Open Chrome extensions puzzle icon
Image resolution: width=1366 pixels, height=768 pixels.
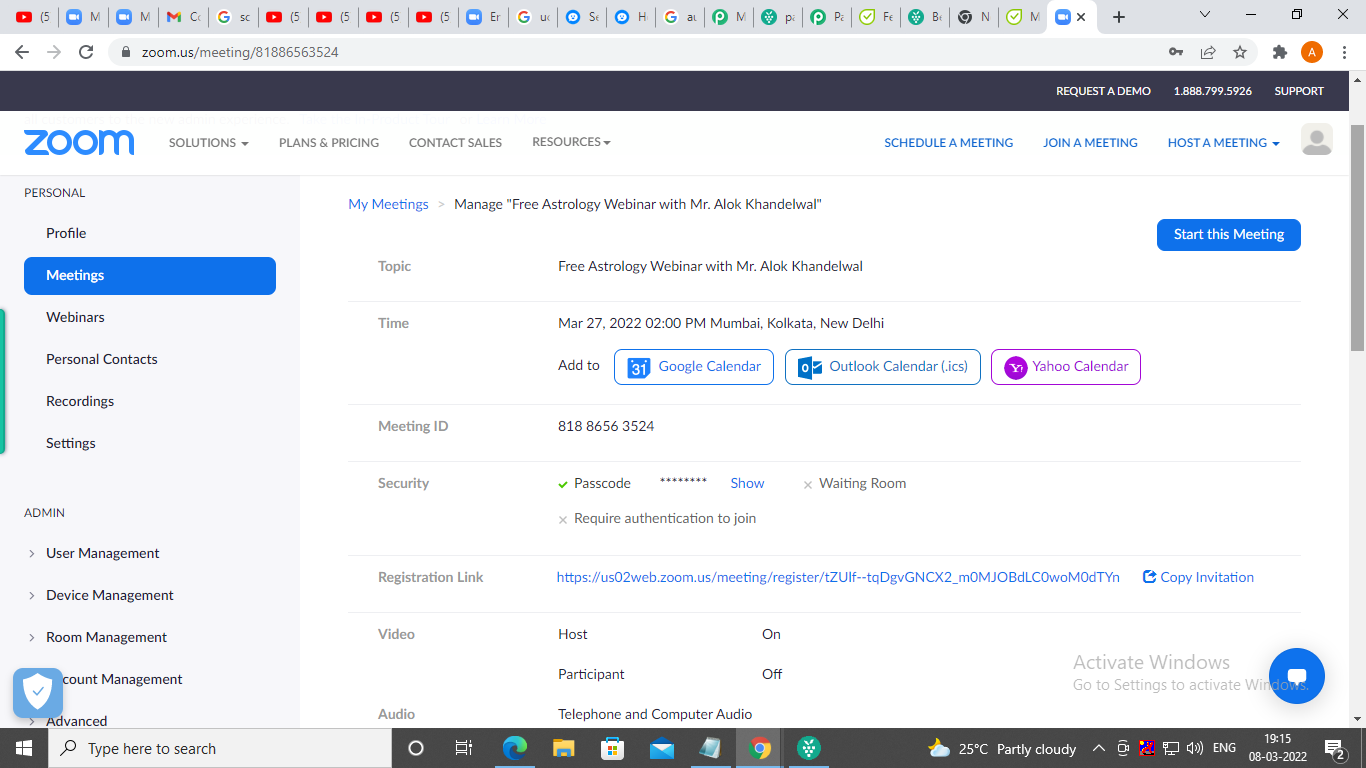[x=1279, y=52]
